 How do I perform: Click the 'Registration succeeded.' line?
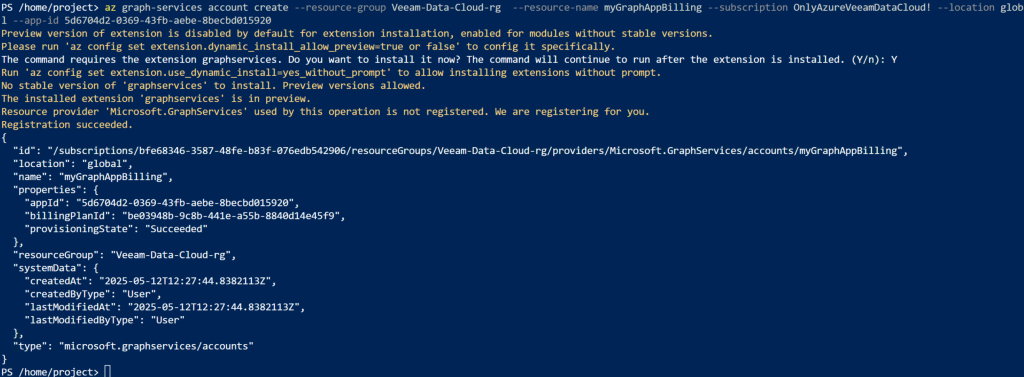(67, 124)
